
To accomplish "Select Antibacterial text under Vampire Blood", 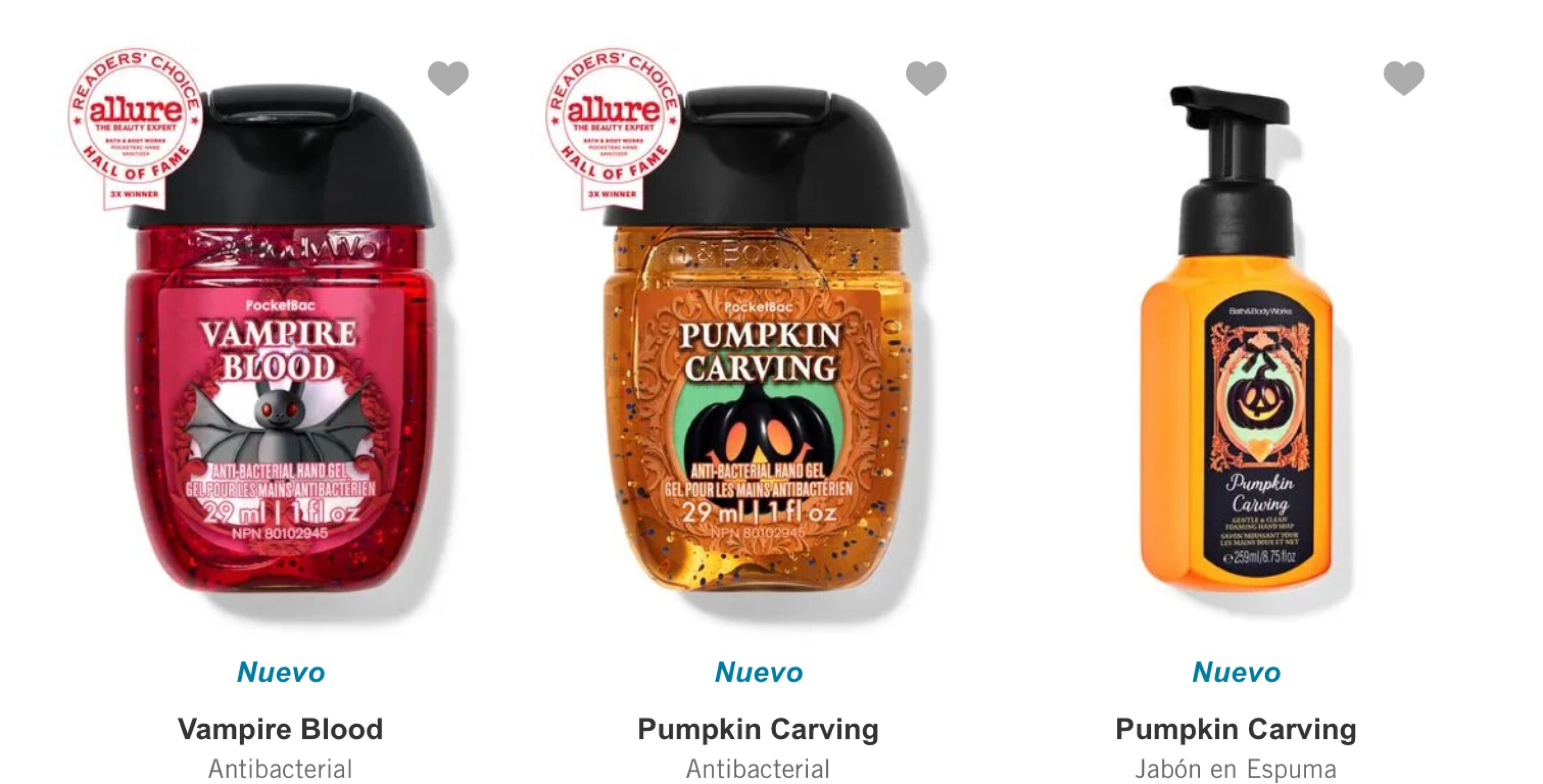I will pos(280,768).
